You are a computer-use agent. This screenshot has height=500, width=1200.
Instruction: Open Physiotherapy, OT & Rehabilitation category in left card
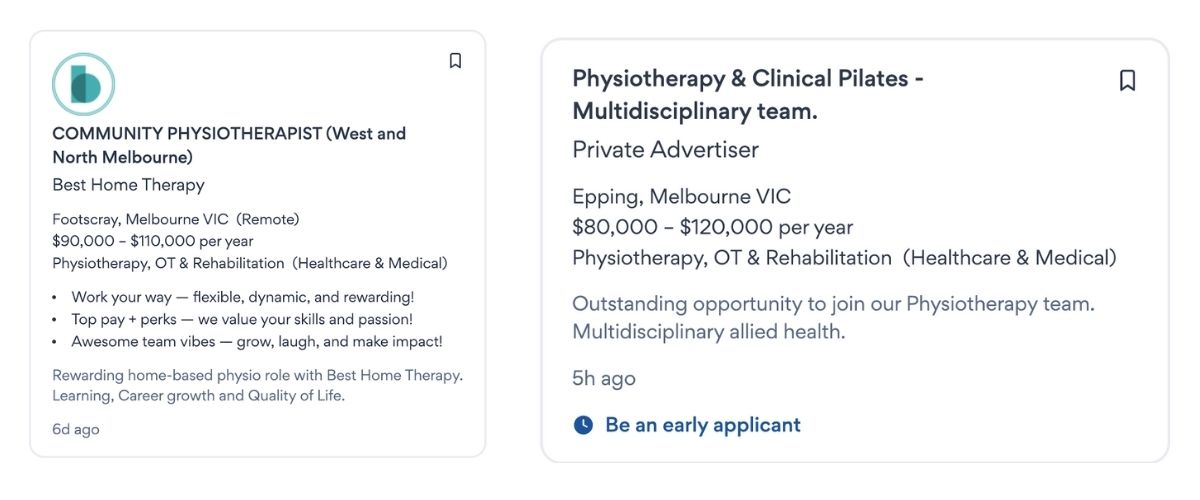tap(168, 263)
